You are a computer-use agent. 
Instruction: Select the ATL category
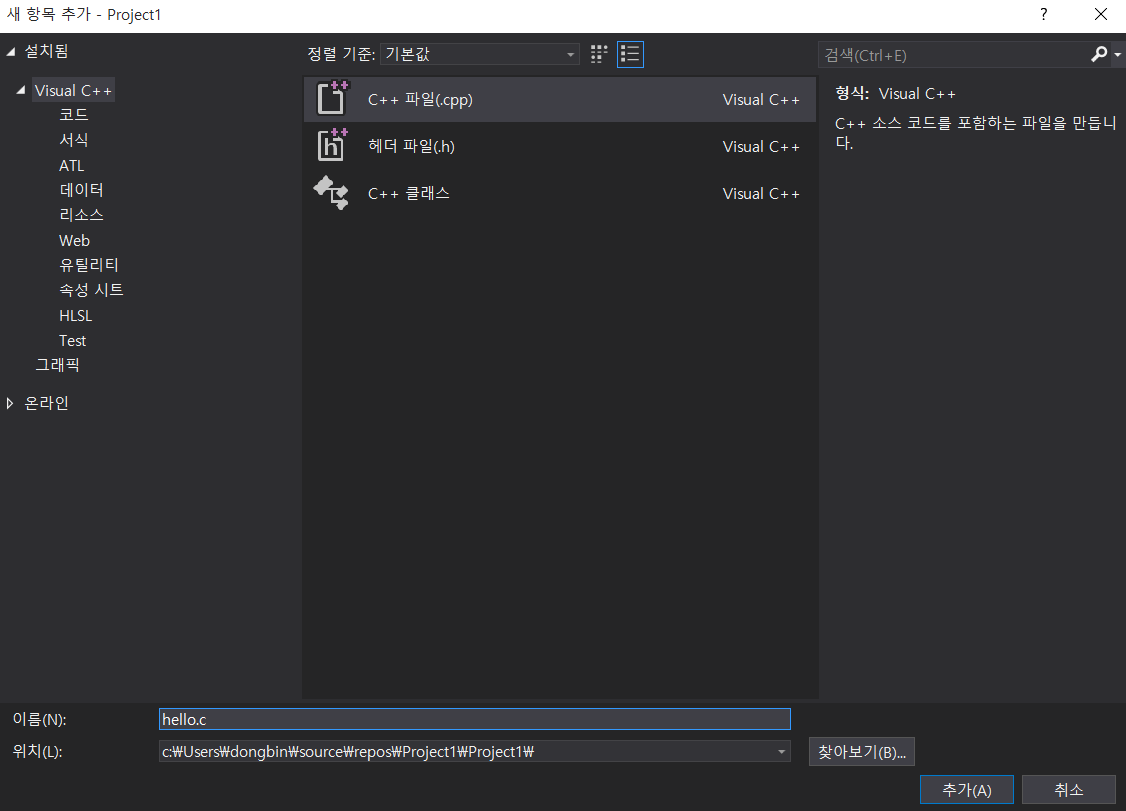[x=71, y=166]
